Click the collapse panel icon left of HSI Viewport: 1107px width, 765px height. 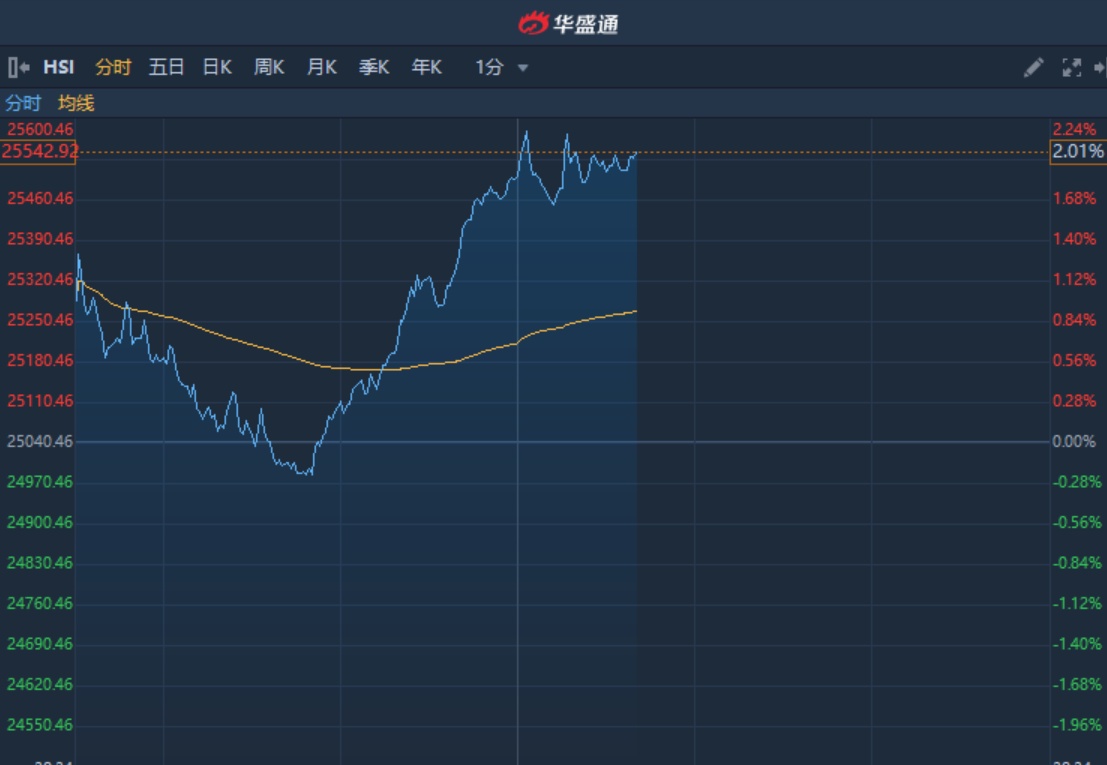[18, 68]
